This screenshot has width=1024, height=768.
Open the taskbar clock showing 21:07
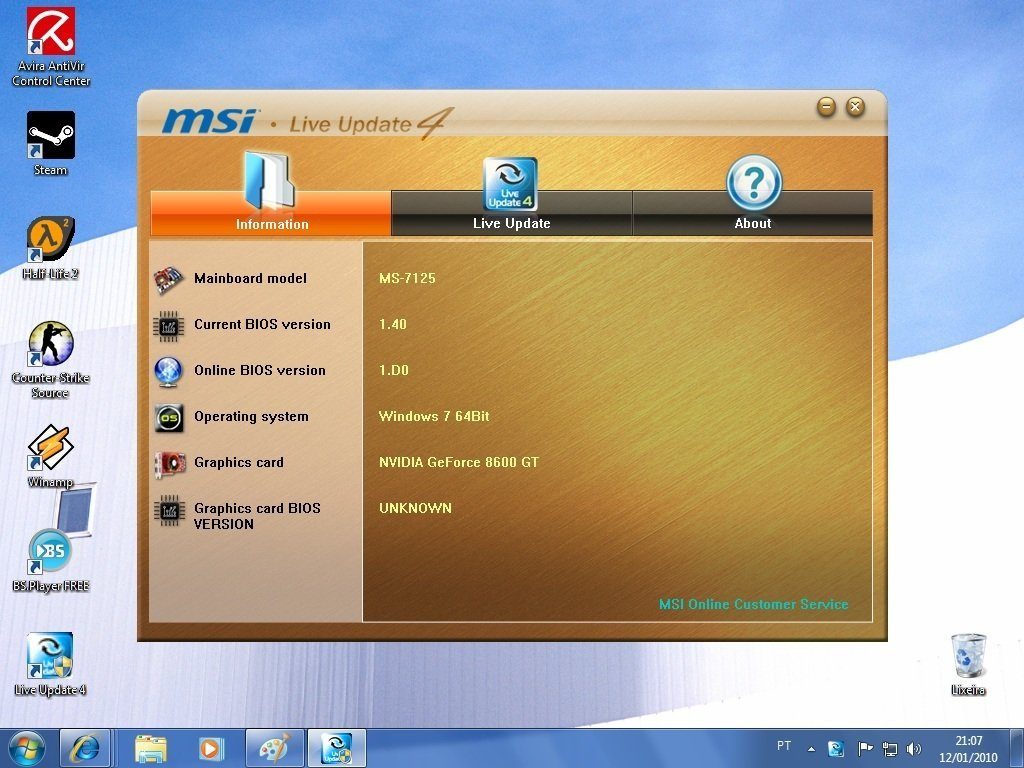click(968, 748)
